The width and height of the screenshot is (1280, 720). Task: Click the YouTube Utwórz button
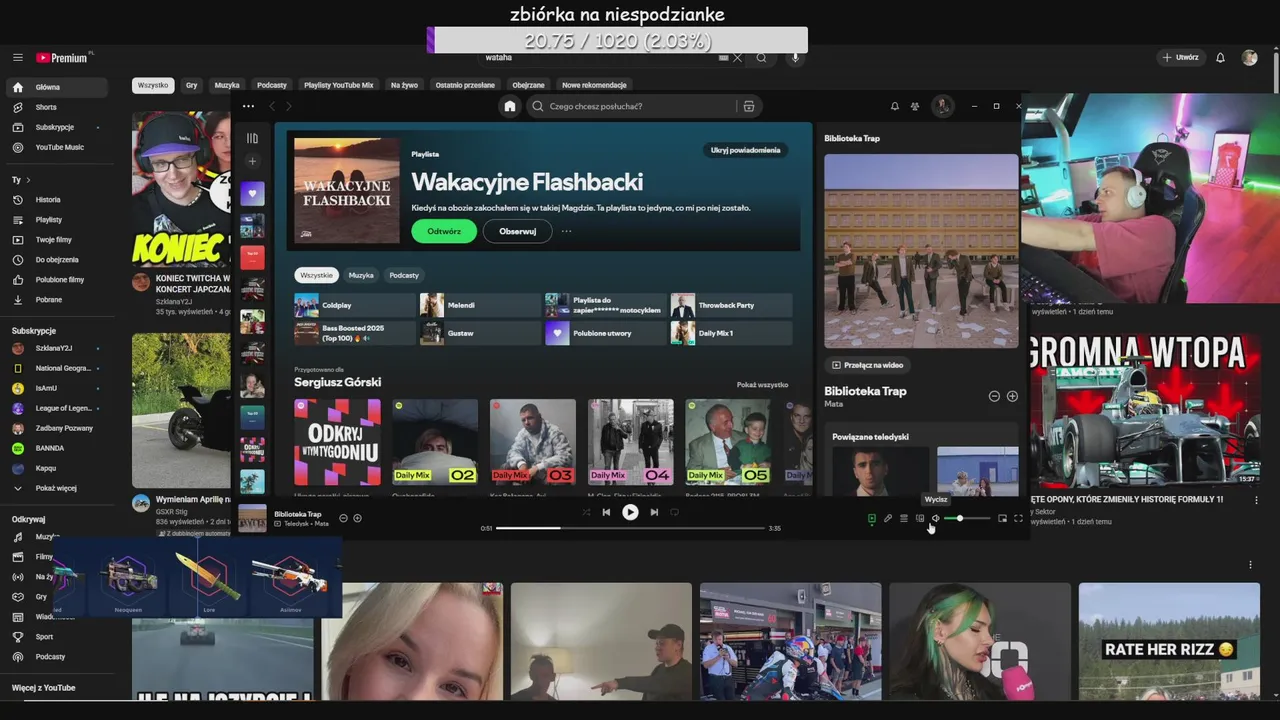[1180, 58]
